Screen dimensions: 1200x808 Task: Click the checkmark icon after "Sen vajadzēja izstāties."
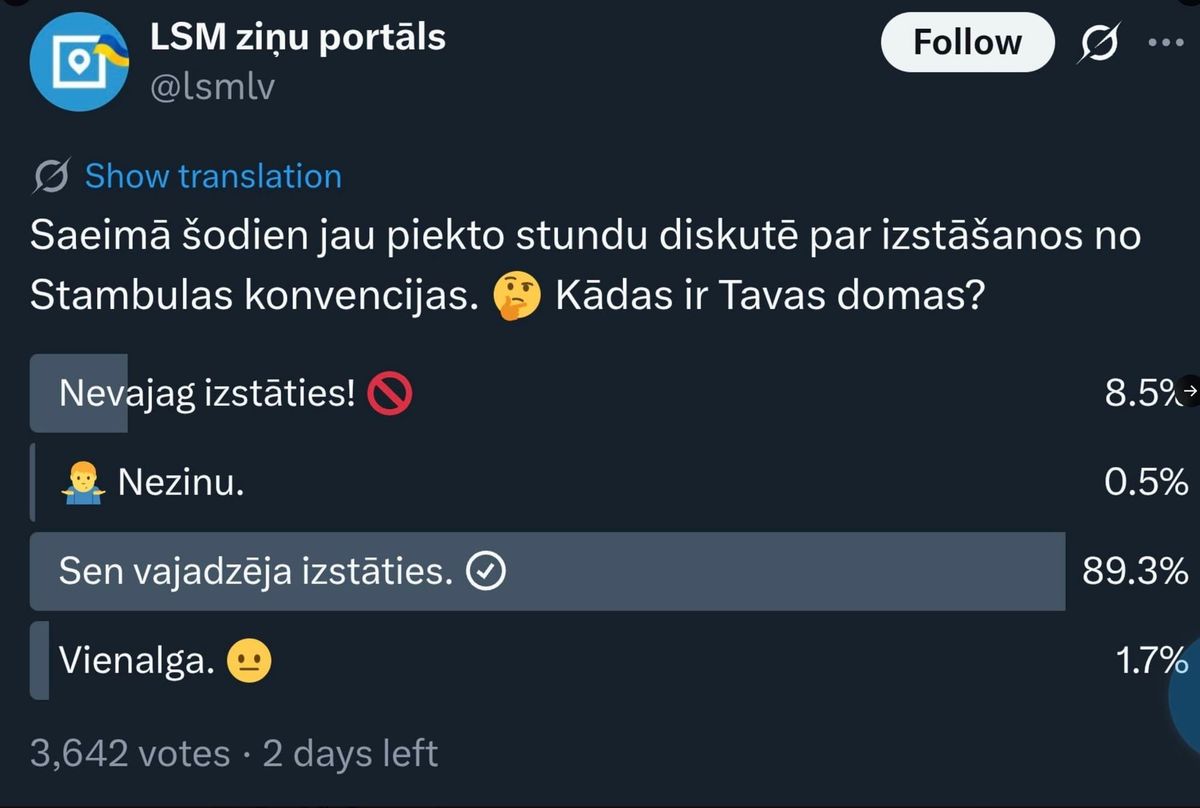(x=485, y=571)
